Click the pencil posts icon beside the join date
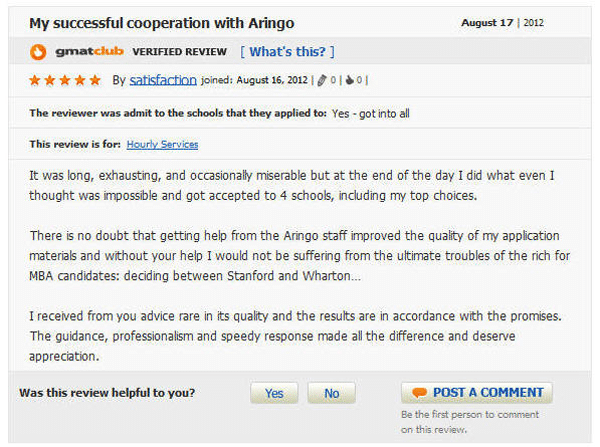The image size is (600, 447). (x=322, y=80)
